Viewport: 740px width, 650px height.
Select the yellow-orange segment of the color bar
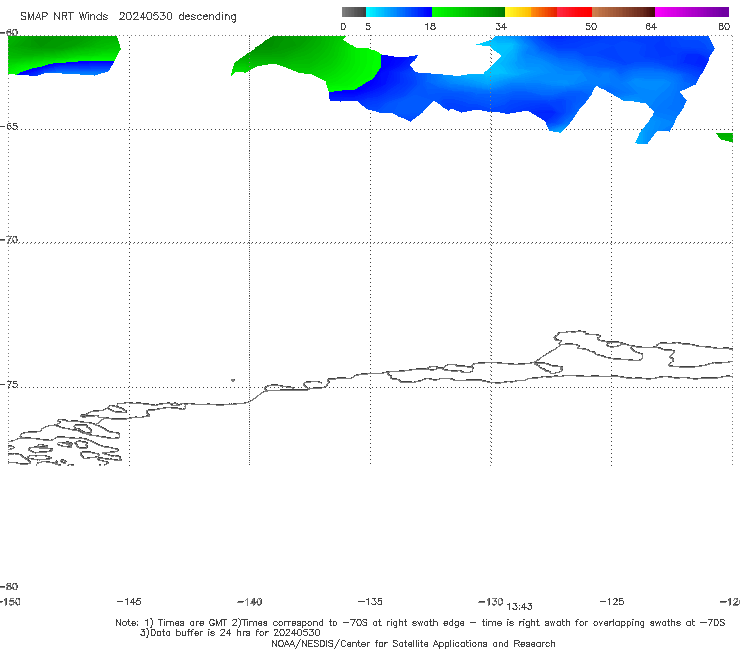[x=530, y=12]
